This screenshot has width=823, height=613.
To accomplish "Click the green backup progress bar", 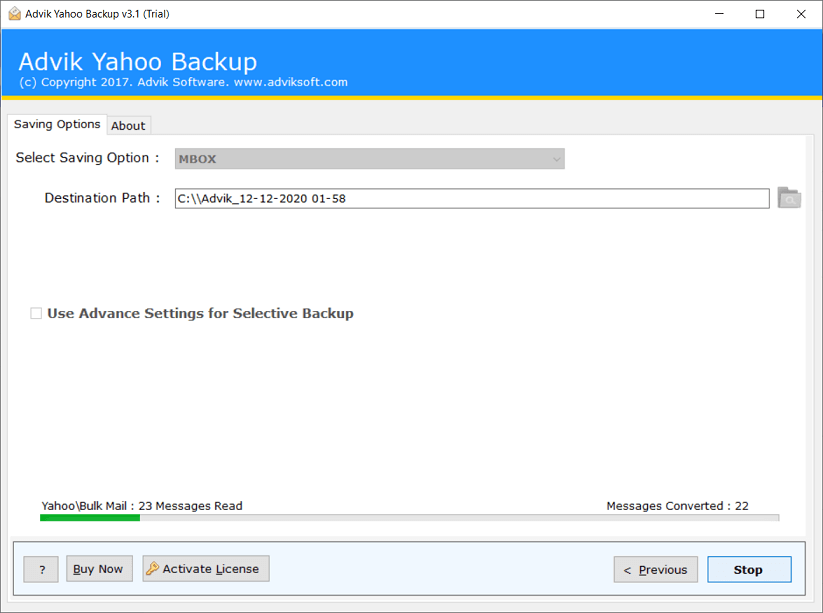I will 409,518.
